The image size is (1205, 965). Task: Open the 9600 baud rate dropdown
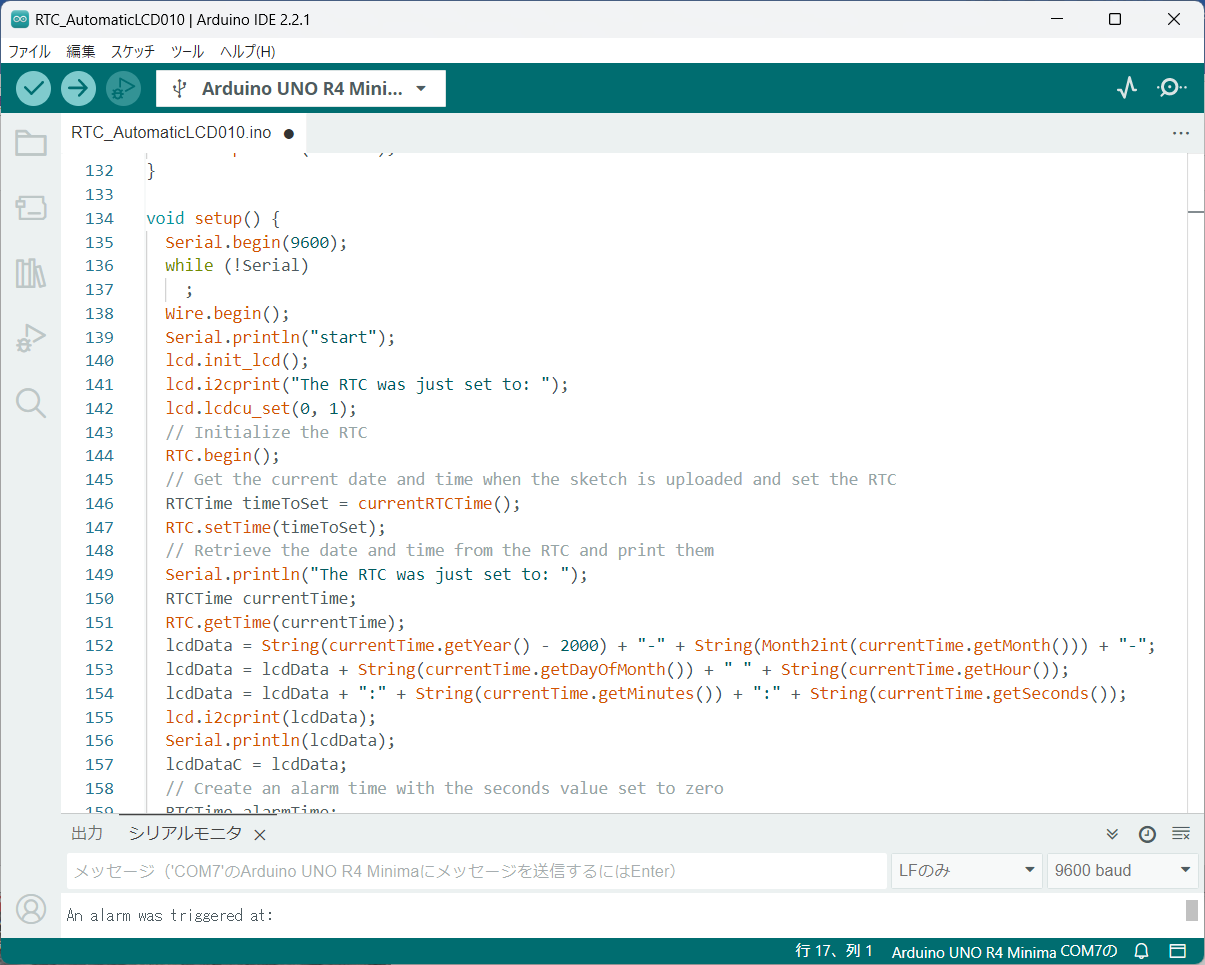tap(1121, 870)
